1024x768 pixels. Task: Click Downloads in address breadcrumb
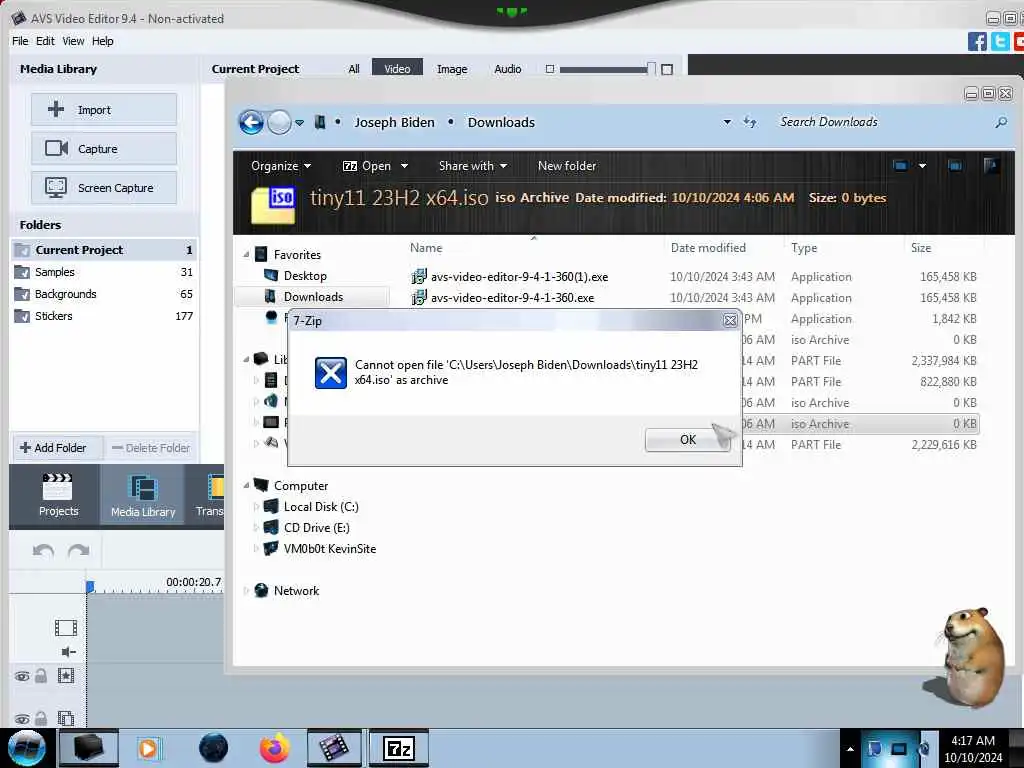[x=501, y=122]
